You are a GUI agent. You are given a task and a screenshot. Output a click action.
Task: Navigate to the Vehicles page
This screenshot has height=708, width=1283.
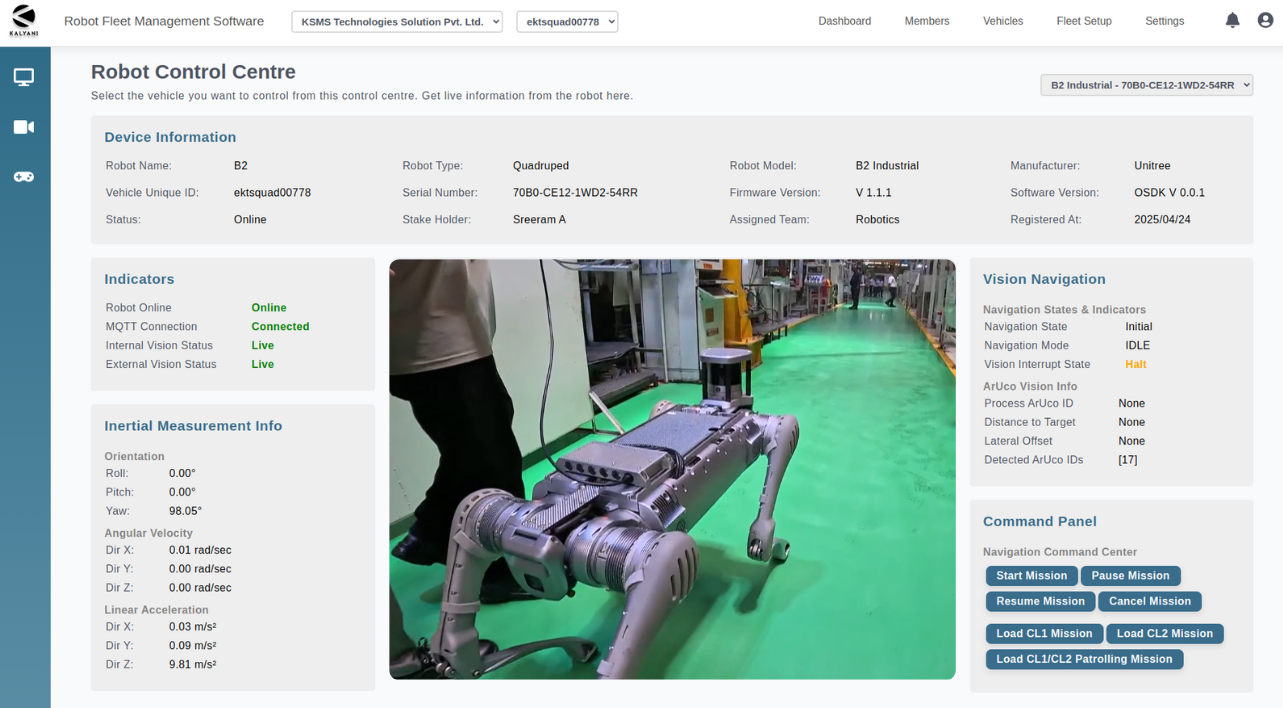[x=1003, y=21]
